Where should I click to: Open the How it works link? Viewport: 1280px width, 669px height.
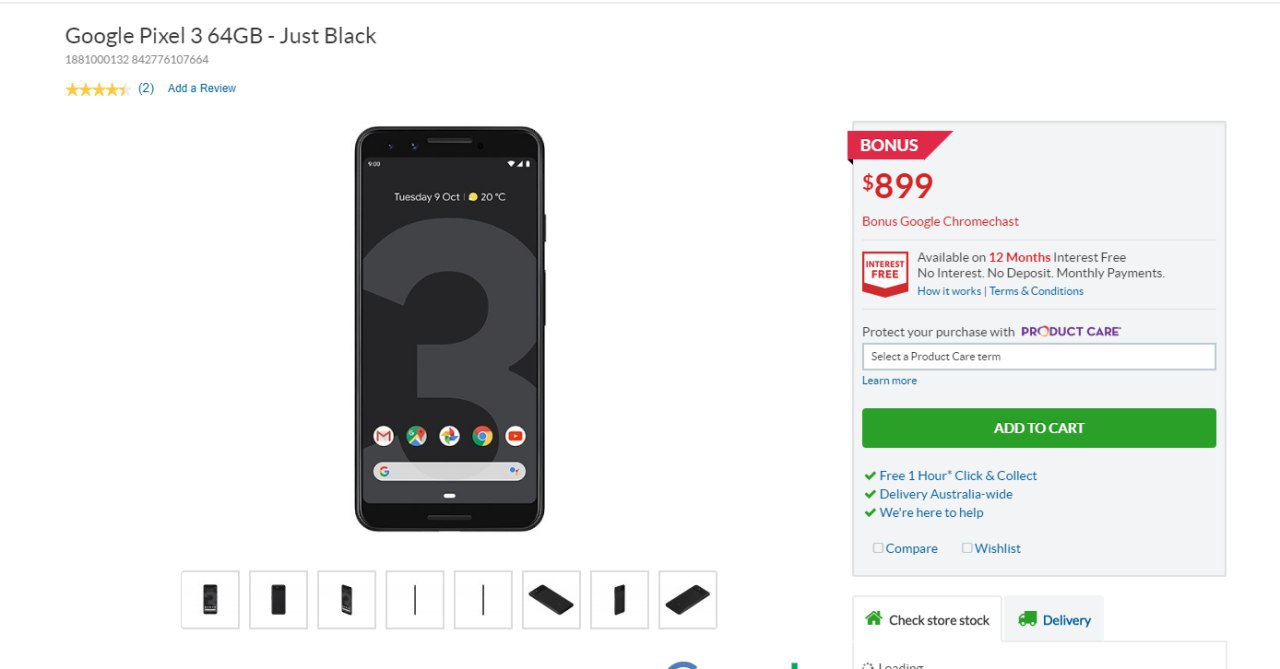tap(949, 291)
